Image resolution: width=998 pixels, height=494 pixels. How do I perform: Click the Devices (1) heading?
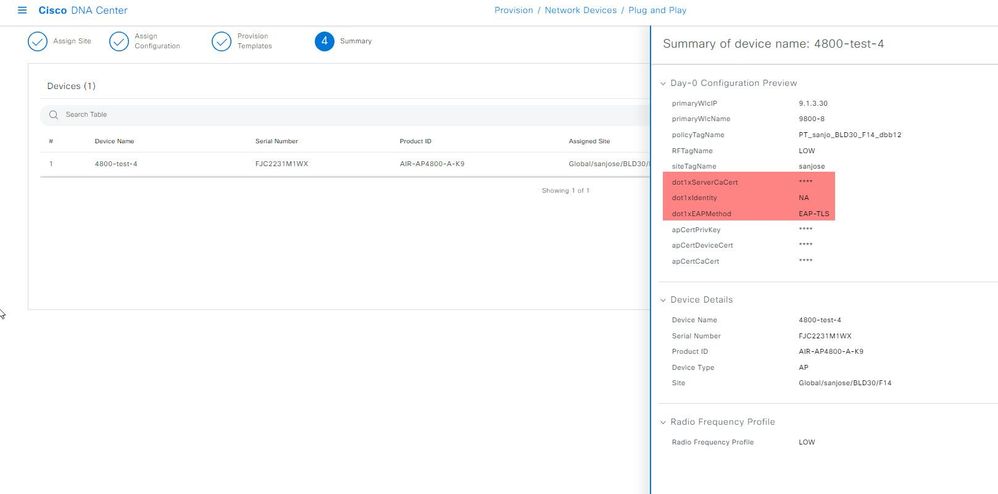tap(71, 86)
